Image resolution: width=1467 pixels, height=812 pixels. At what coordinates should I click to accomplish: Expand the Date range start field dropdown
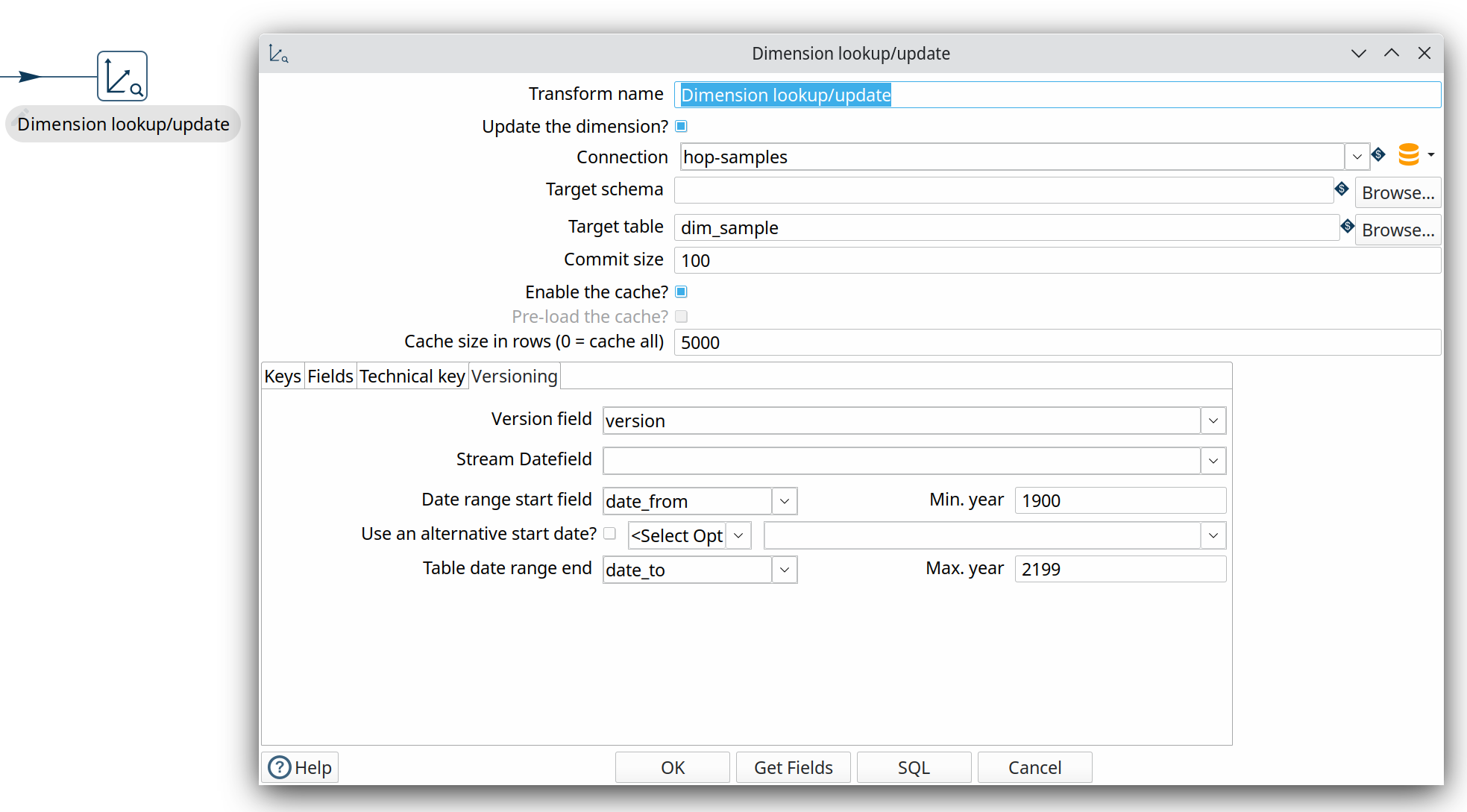[784, 501]
